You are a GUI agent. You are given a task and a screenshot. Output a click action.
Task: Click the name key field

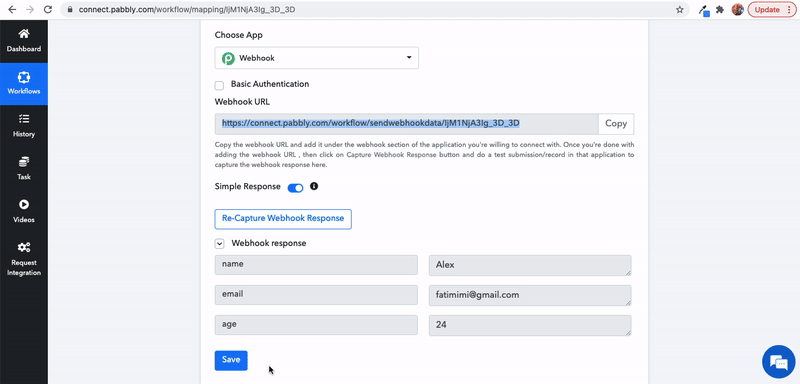pyautogui.click(x=316, y=265)
